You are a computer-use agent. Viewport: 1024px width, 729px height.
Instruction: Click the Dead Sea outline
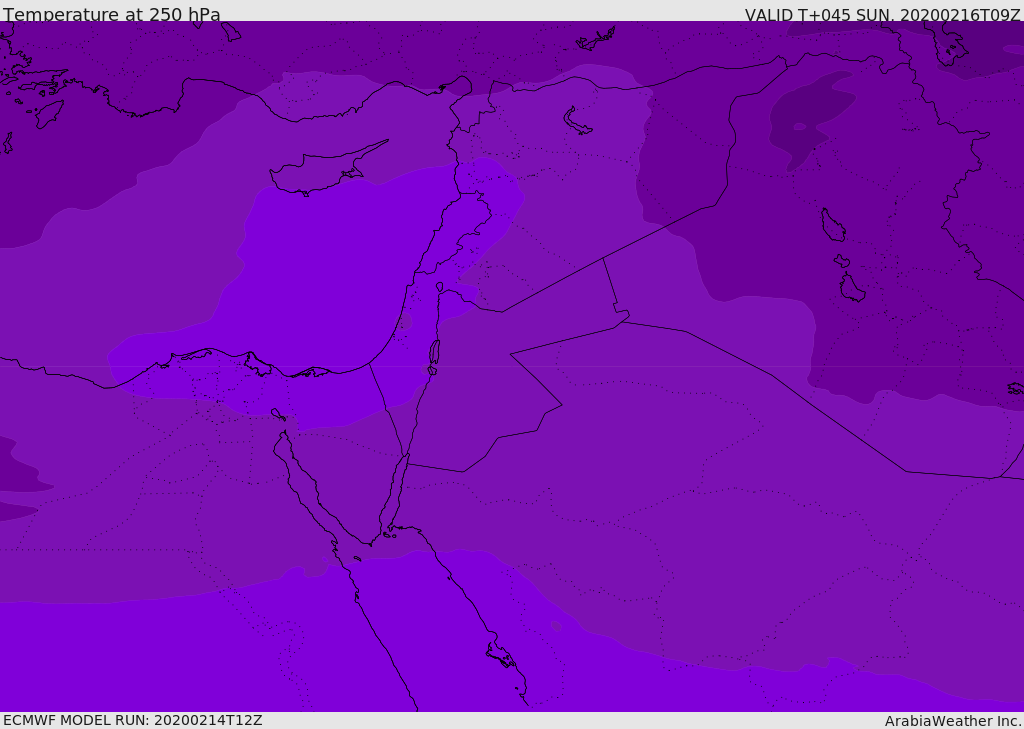click(x=434, y=353)
